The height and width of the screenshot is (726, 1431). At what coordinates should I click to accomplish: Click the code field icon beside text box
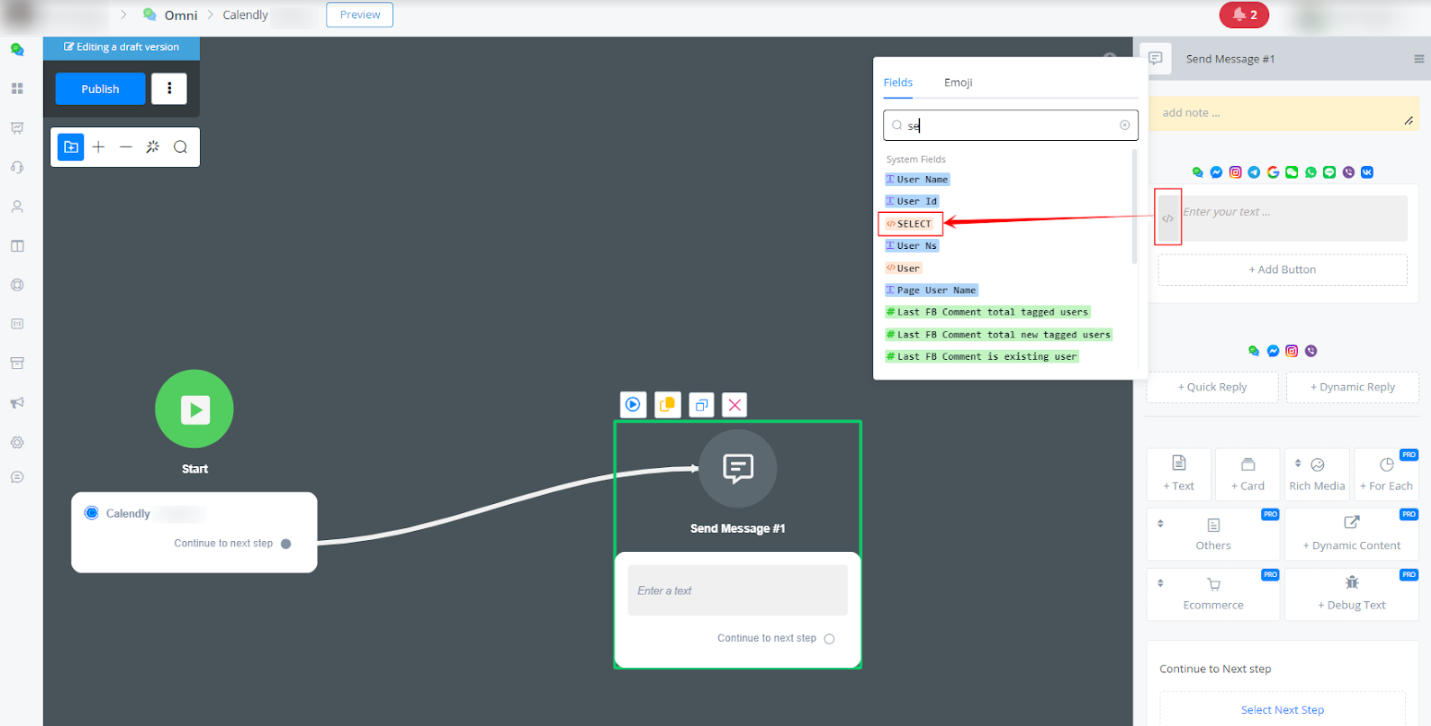coord(1168,217)
